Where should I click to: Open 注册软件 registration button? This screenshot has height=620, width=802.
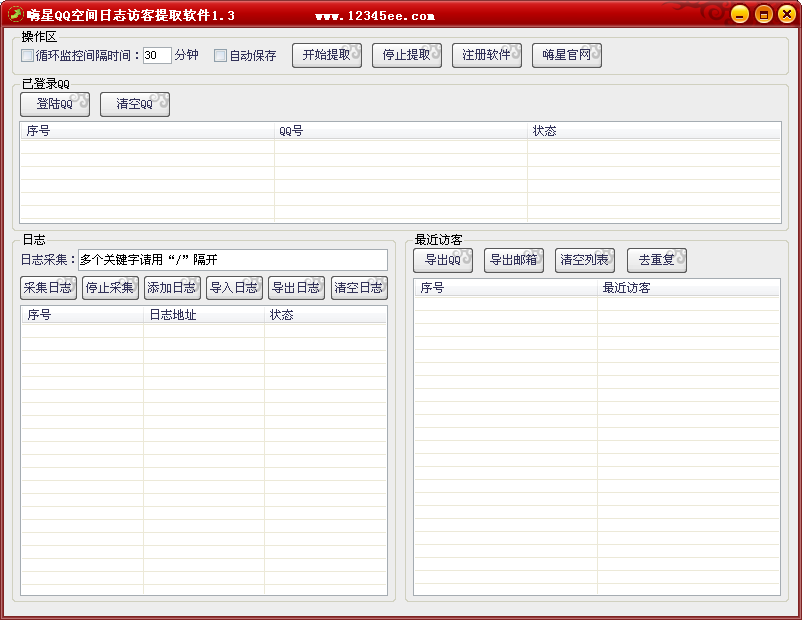(487, 55)
